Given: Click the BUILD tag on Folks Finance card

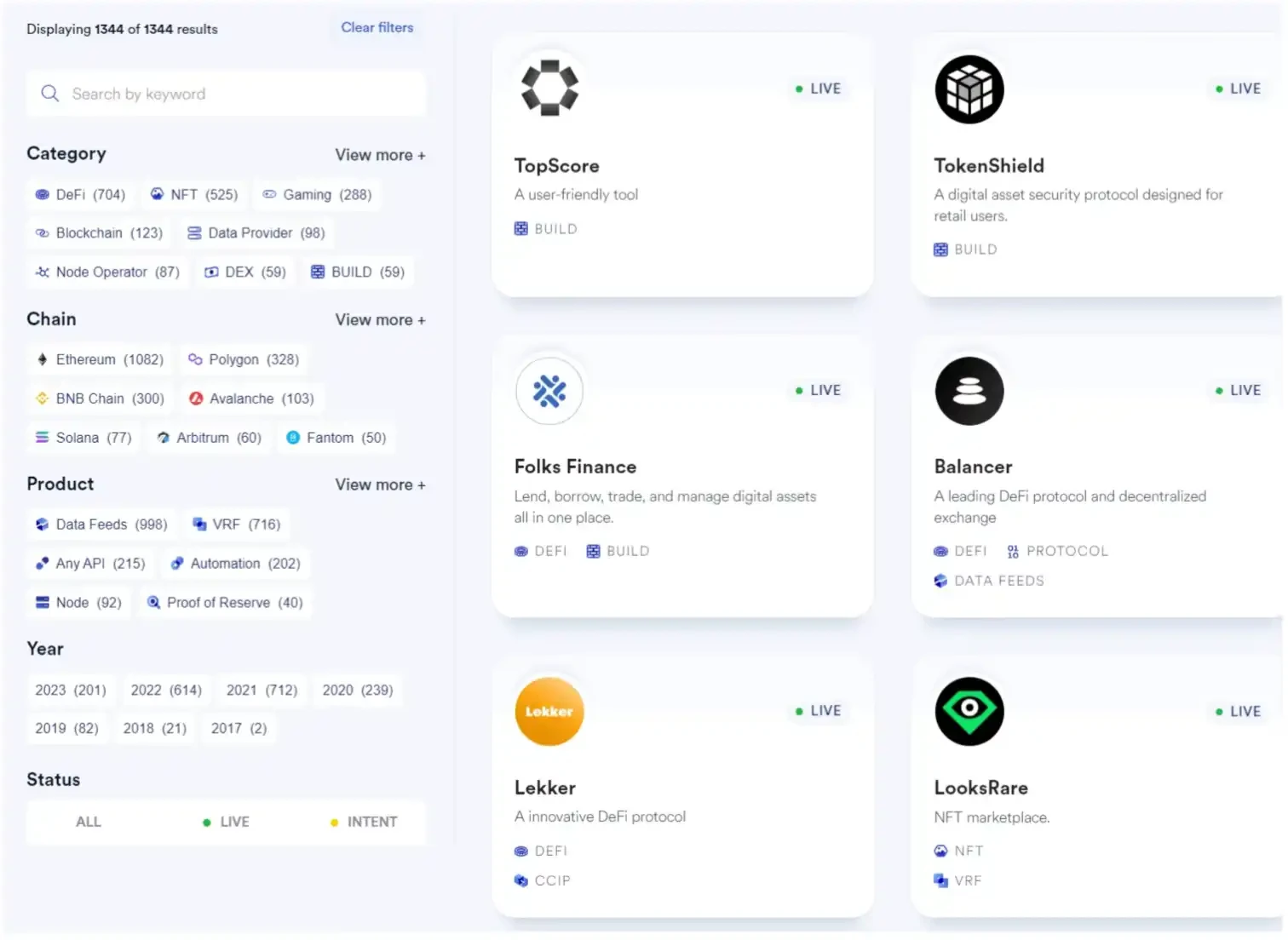Looking at the screenshot, I should coord(618,552).
